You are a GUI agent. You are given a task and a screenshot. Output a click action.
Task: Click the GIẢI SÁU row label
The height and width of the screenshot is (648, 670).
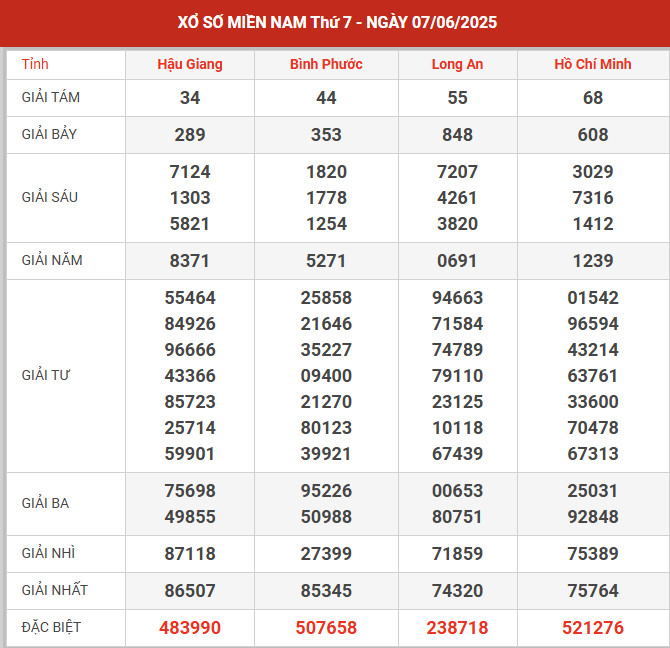point(50,197)
